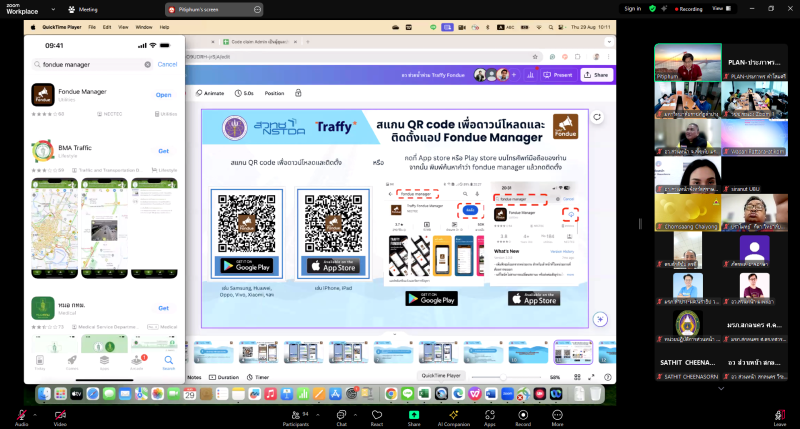Screen dimensions: 800x429
Task: Expand the audio options arrow
Action: (x=38, y=410)
